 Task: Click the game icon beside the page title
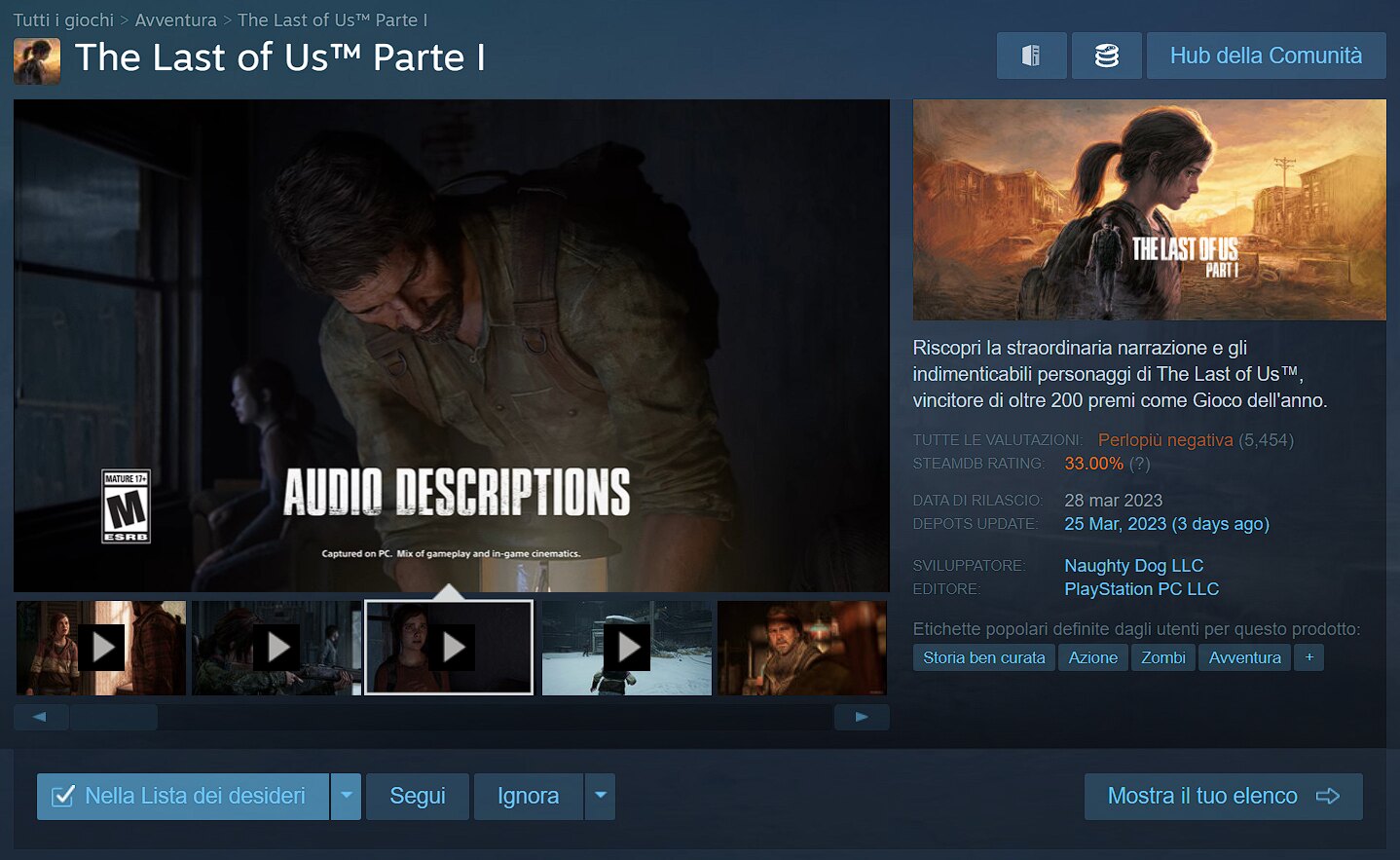pos(37,60)
